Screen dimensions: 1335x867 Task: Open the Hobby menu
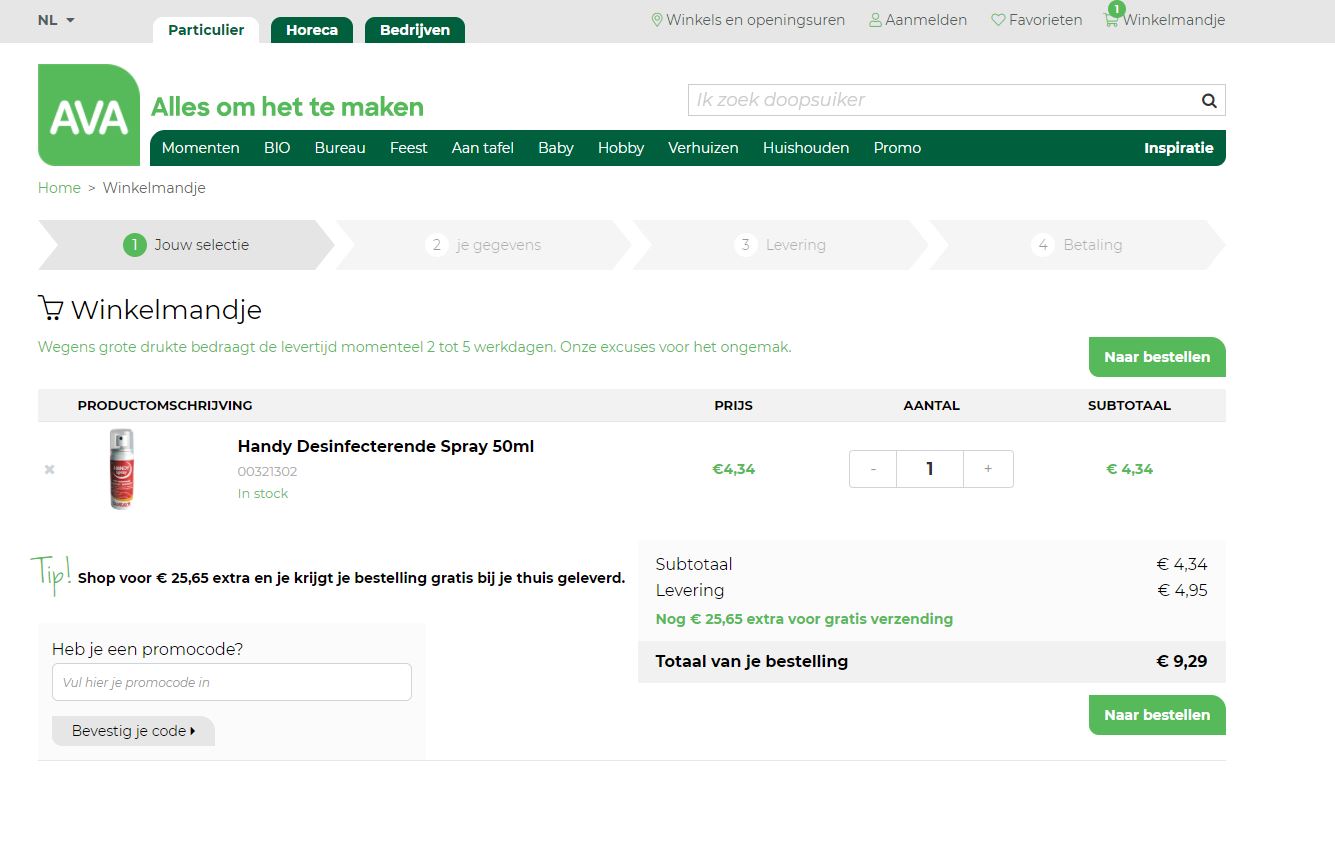(621, 148)
